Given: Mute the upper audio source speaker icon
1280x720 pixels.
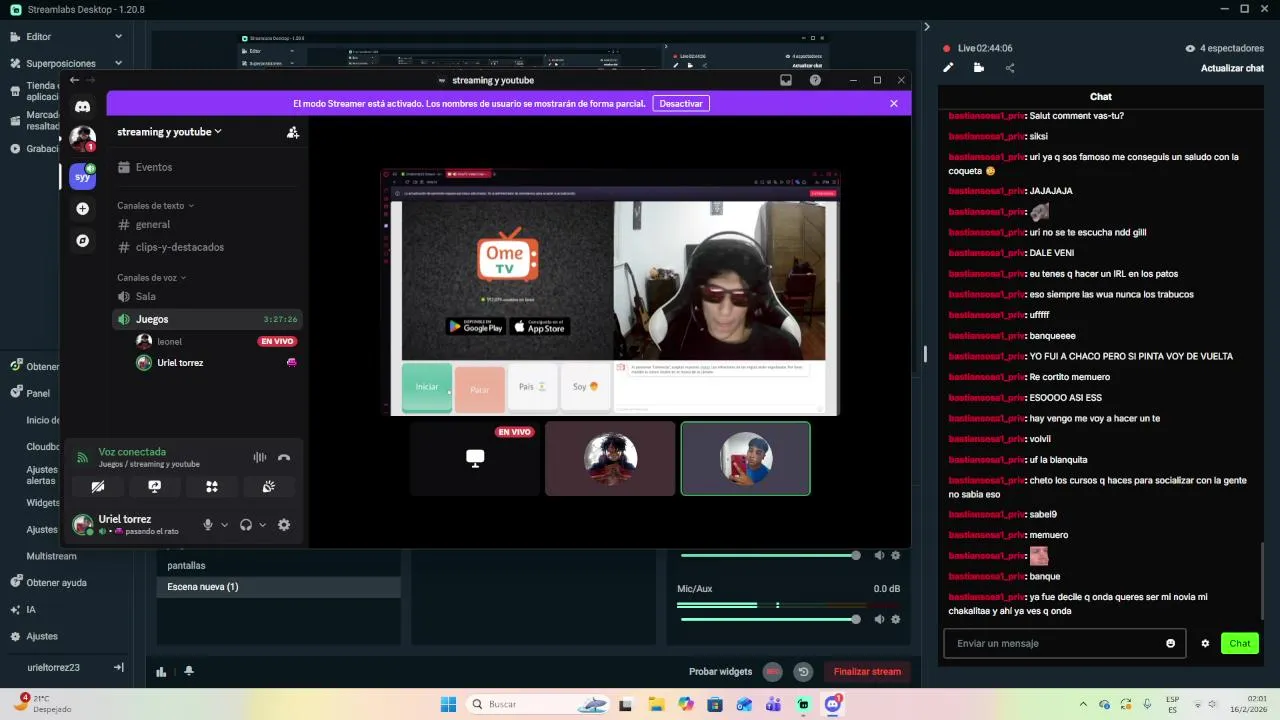Looking at the screenshot, I should [x=880, y=555].
